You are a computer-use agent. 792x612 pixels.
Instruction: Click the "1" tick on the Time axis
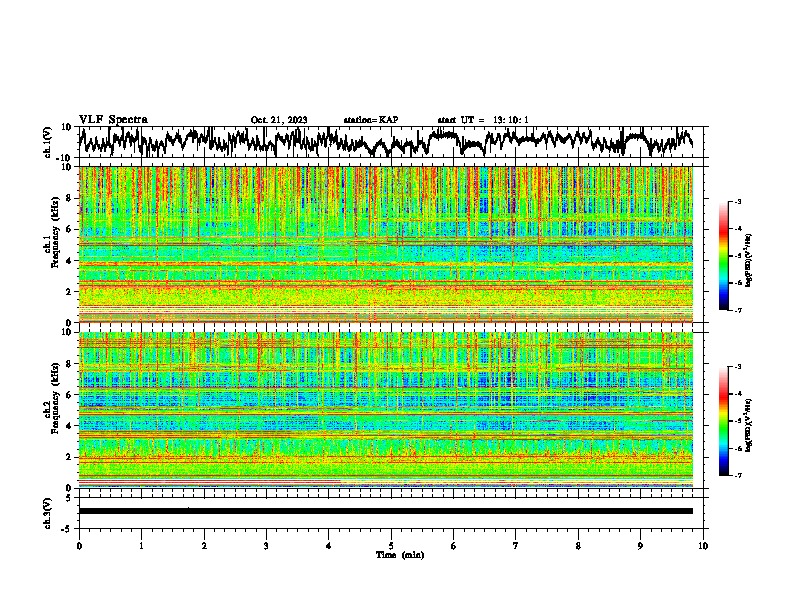pyautogui.click(x=141, y=546)
